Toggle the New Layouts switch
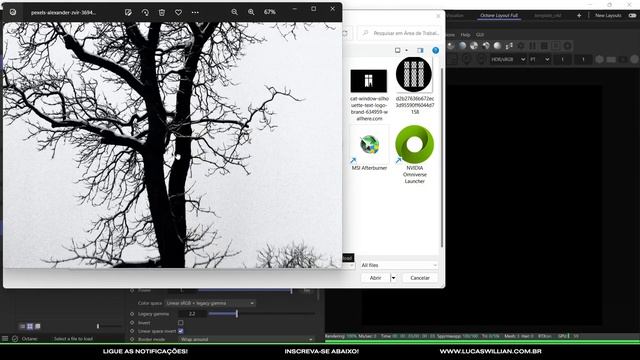Screen dimensions: 640x360 click(x=632, y=16)
